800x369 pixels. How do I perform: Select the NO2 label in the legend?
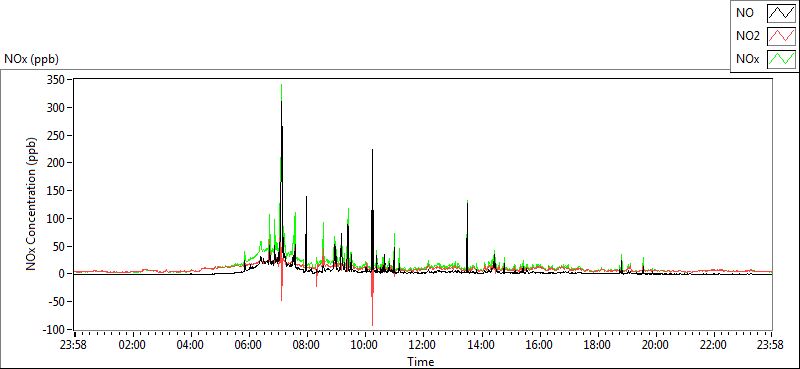[x=748, y=36]
